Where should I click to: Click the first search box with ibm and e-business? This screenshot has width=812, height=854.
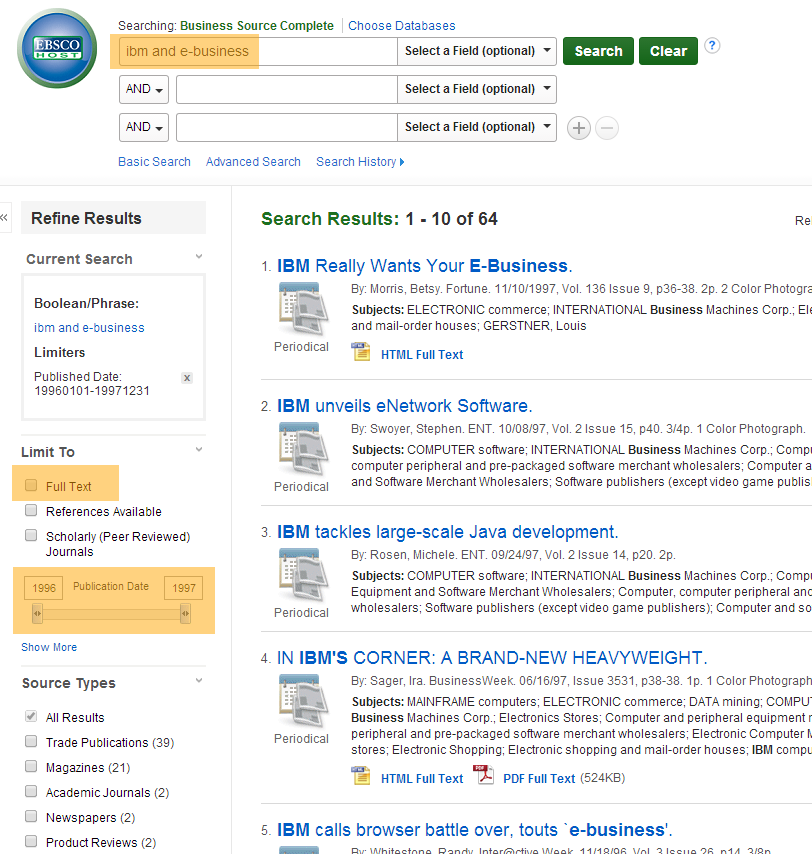(x=258, y=51)
